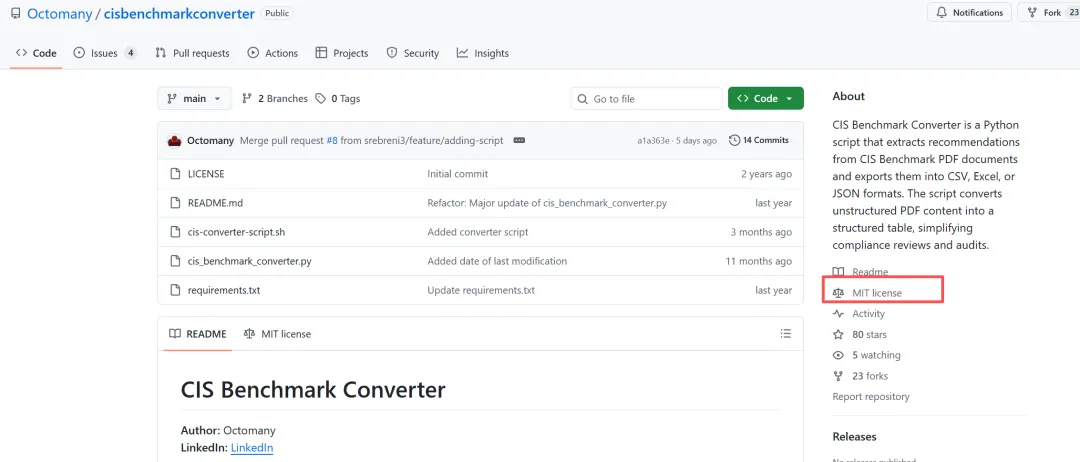Click the Fork button
The image size is (1080, 462).
1049,12
